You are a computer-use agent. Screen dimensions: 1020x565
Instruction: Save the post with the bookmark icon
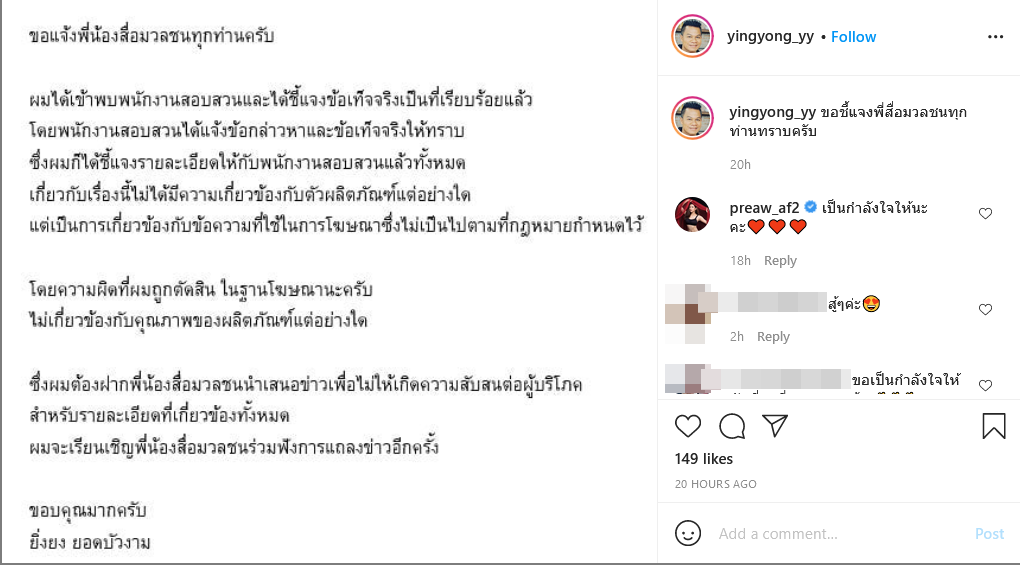click(x=993, y=427)
